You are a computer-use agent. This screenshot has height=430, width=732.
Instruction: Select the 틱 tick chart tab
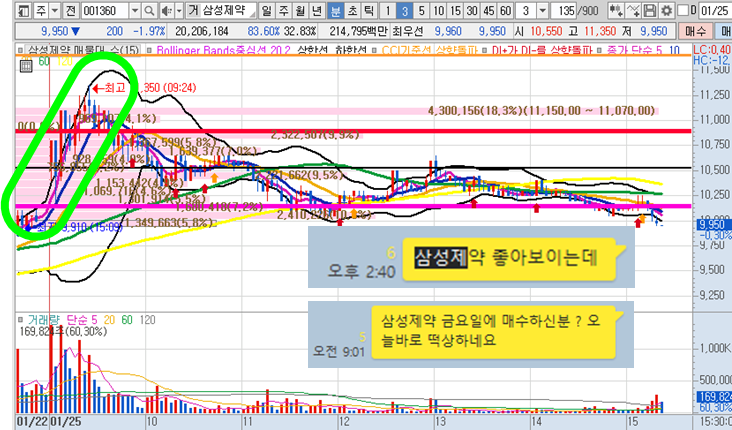(x=369, y=10)
